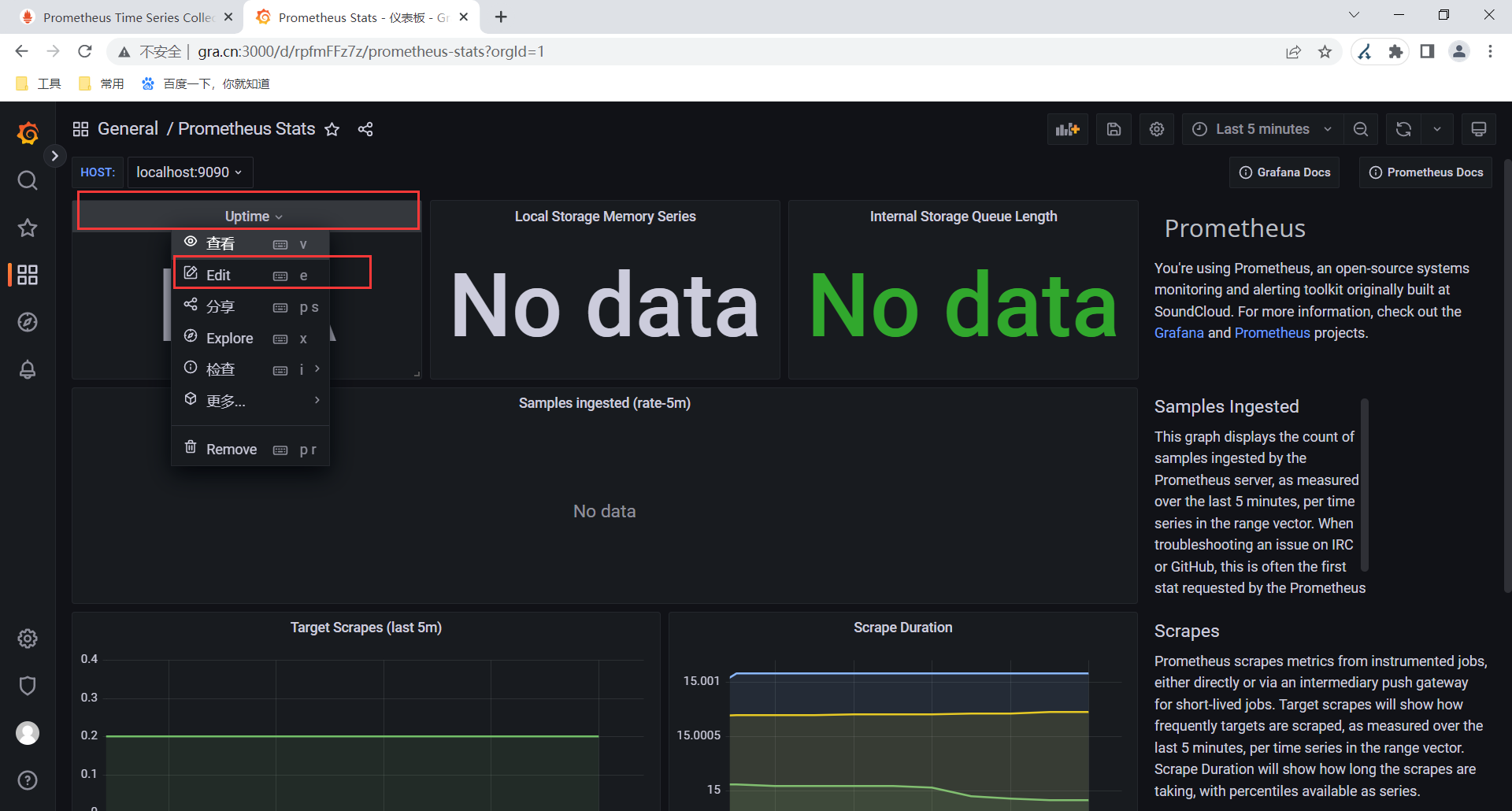
Task: Open the Dashboards grid icon in sidebar
Action: (x=28, y=275)
